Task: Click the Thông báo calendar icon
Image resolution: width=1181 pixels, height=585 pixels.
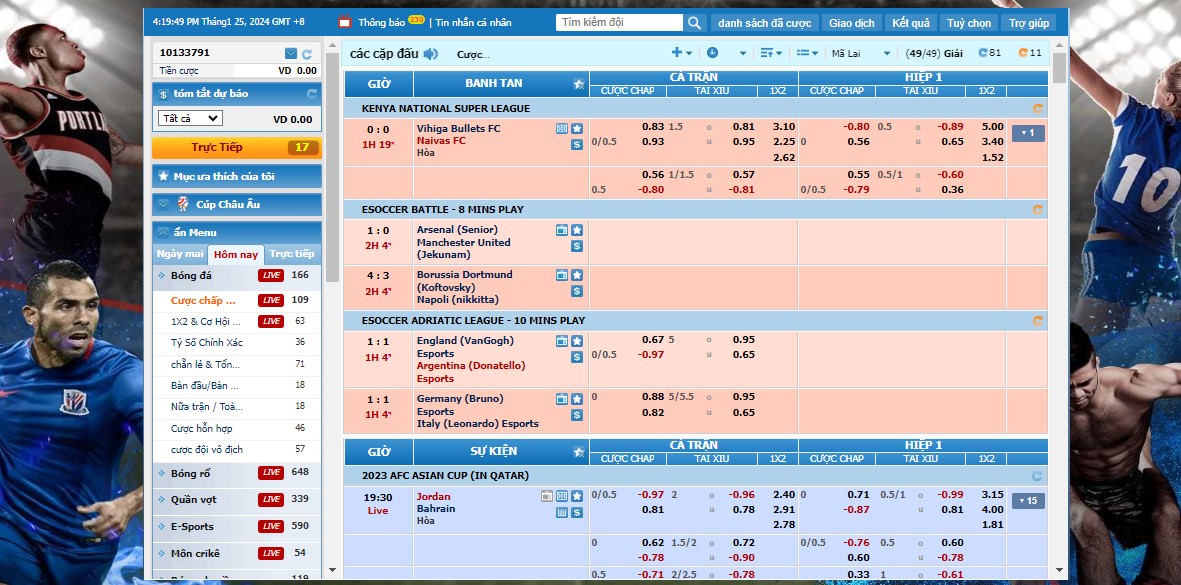Action: [x=345, y=23]
